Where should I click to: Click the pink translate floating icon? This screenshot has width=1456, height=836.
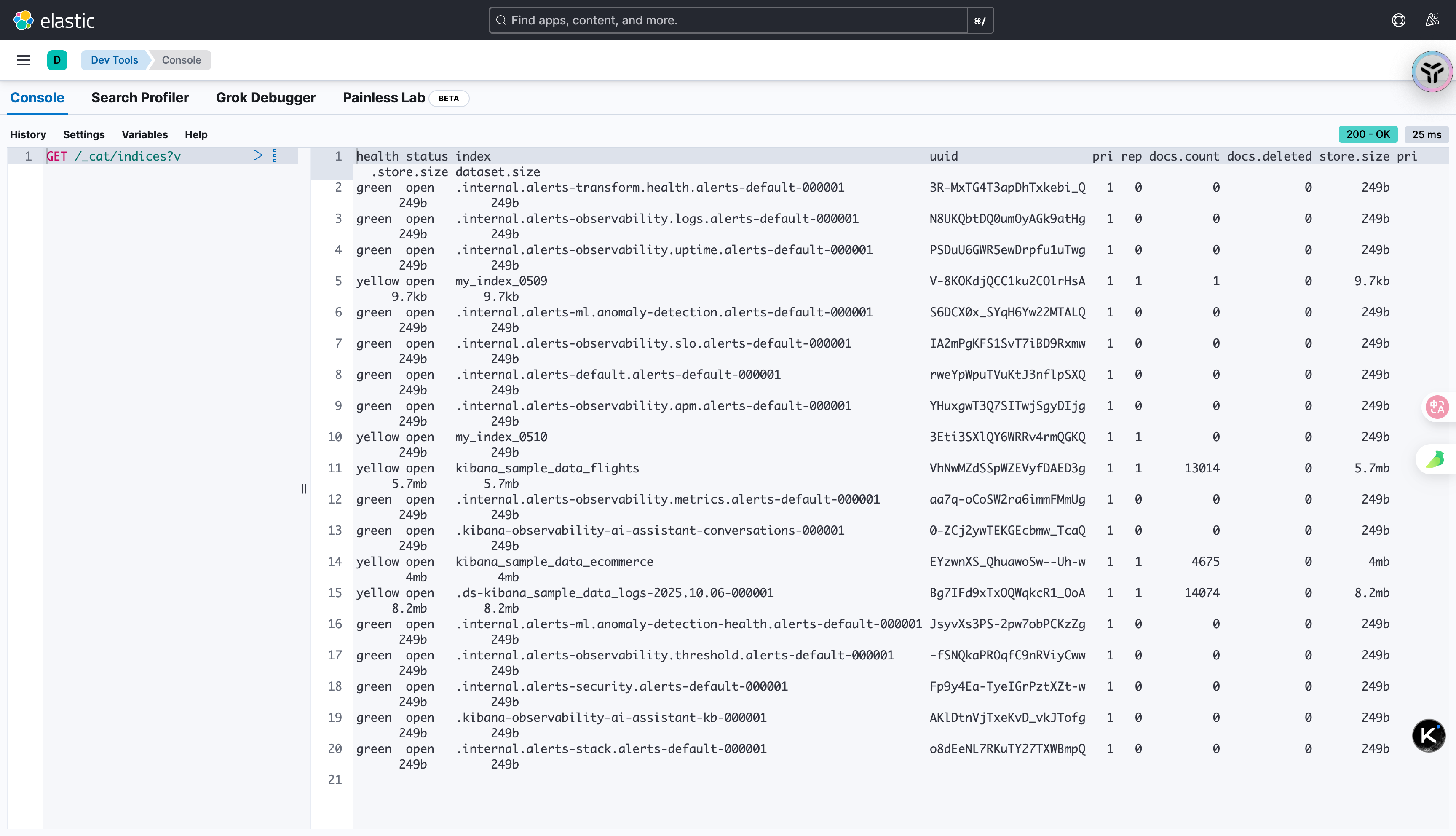coord(1437,407)
